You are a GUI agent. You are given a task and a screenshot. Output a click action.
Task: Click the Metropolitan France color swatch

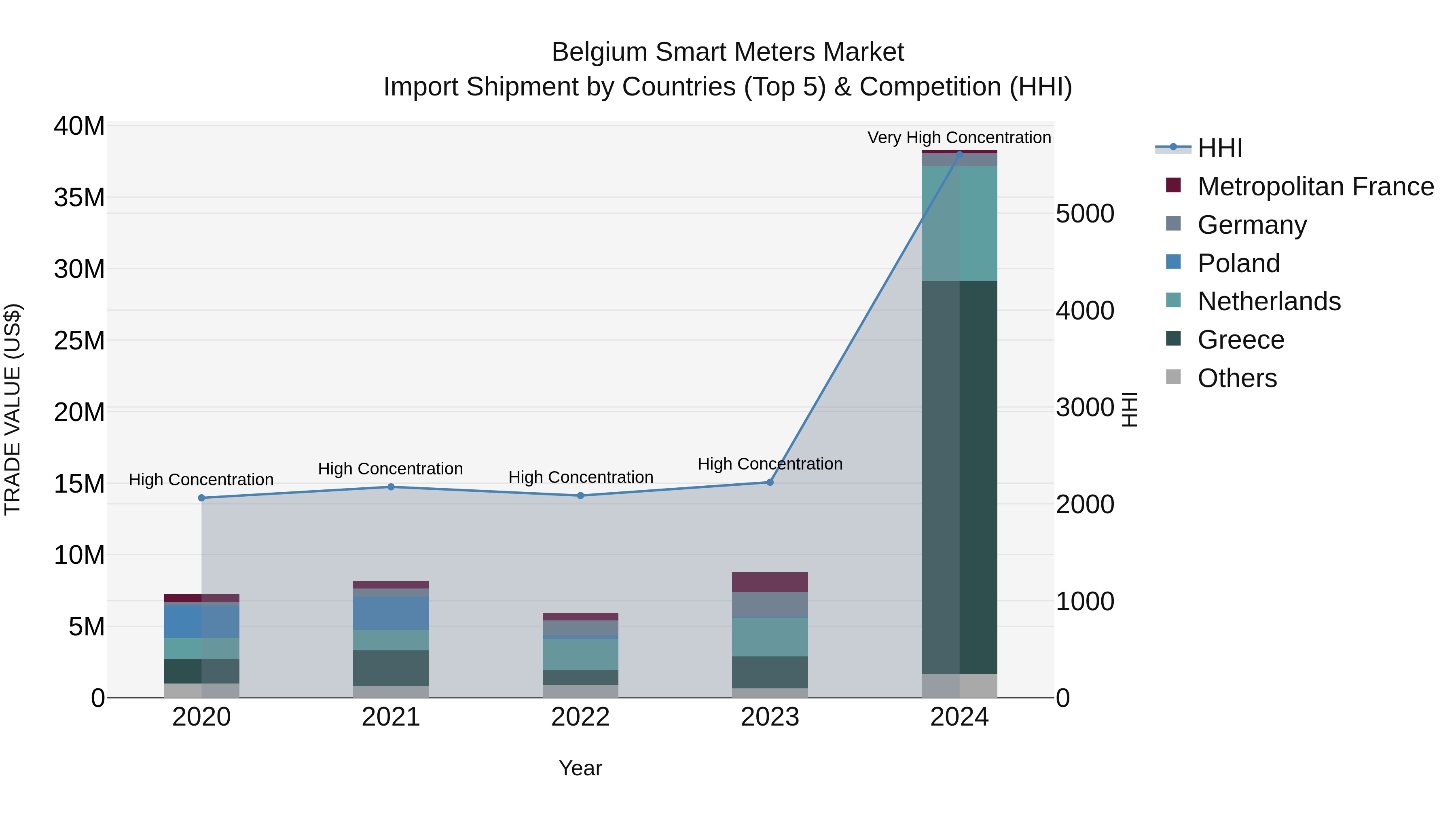pyautogui.click(x=1173, y=185)
